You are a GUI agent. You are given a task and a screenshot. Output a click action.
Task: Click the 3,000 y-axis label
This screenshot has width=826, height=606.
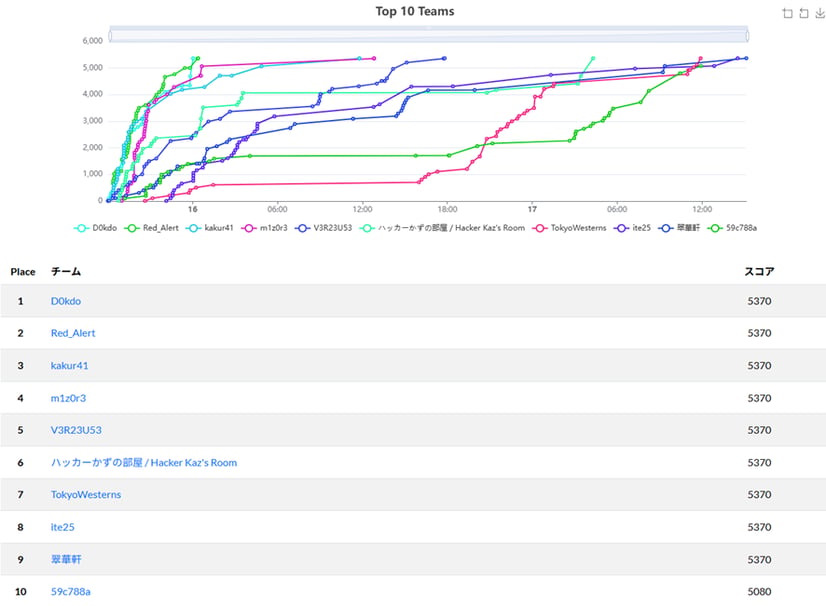(93, 121)
